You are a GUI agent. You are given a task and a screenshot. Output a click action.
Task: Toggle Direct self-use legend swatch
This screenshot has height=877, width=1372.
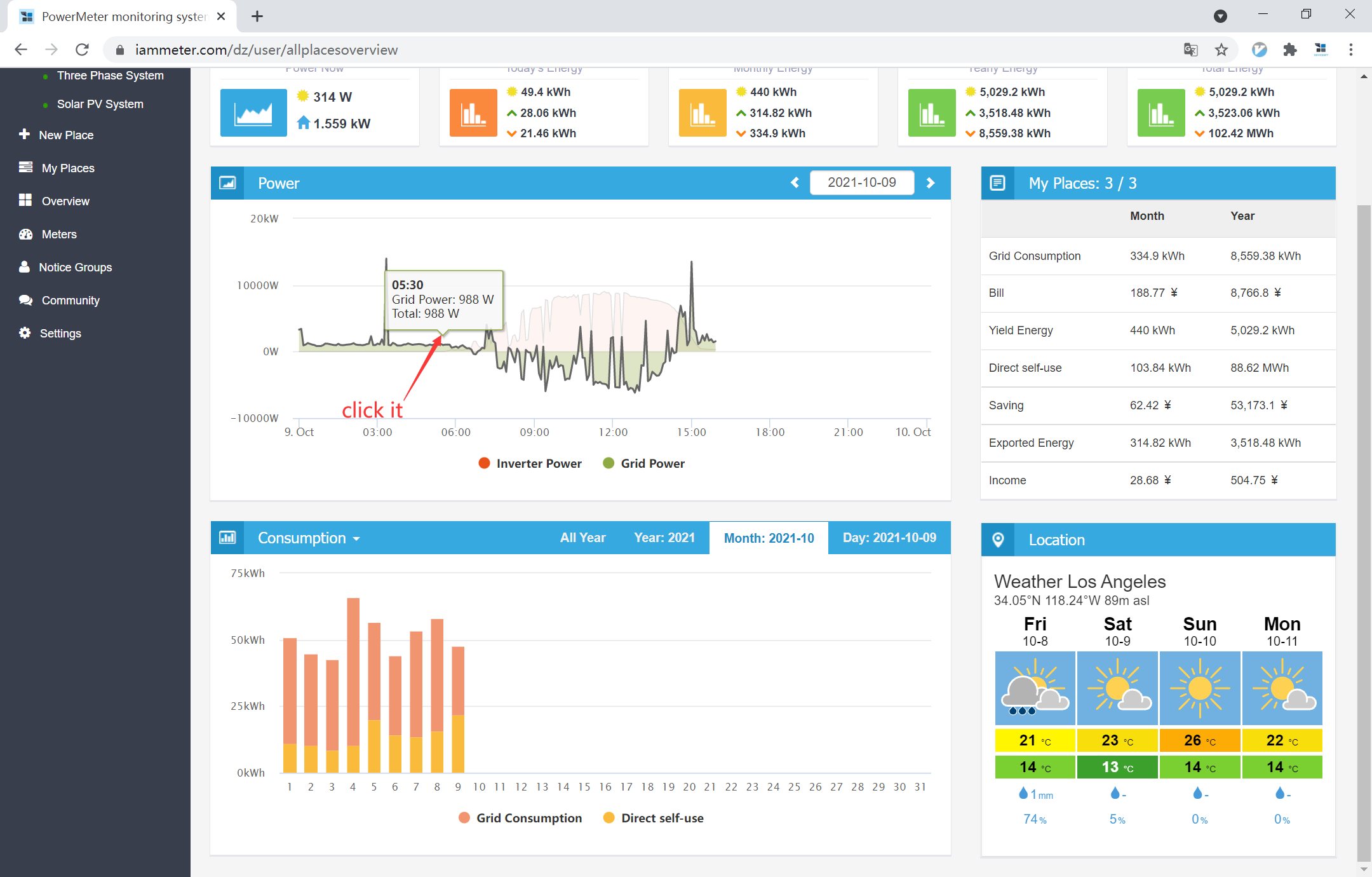coord(609,818)
